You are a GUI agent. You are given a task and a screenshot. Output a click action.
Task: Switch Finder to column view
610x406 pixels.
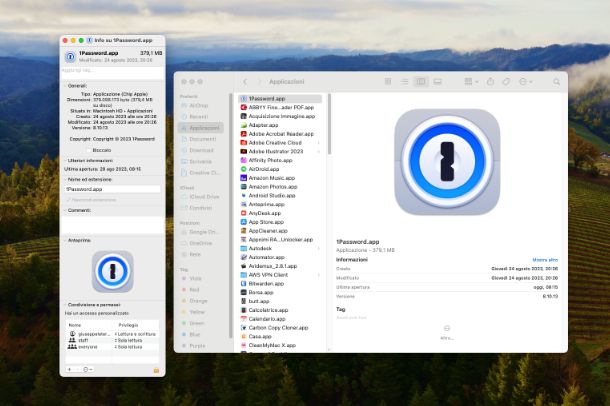(x=421, y=81)
